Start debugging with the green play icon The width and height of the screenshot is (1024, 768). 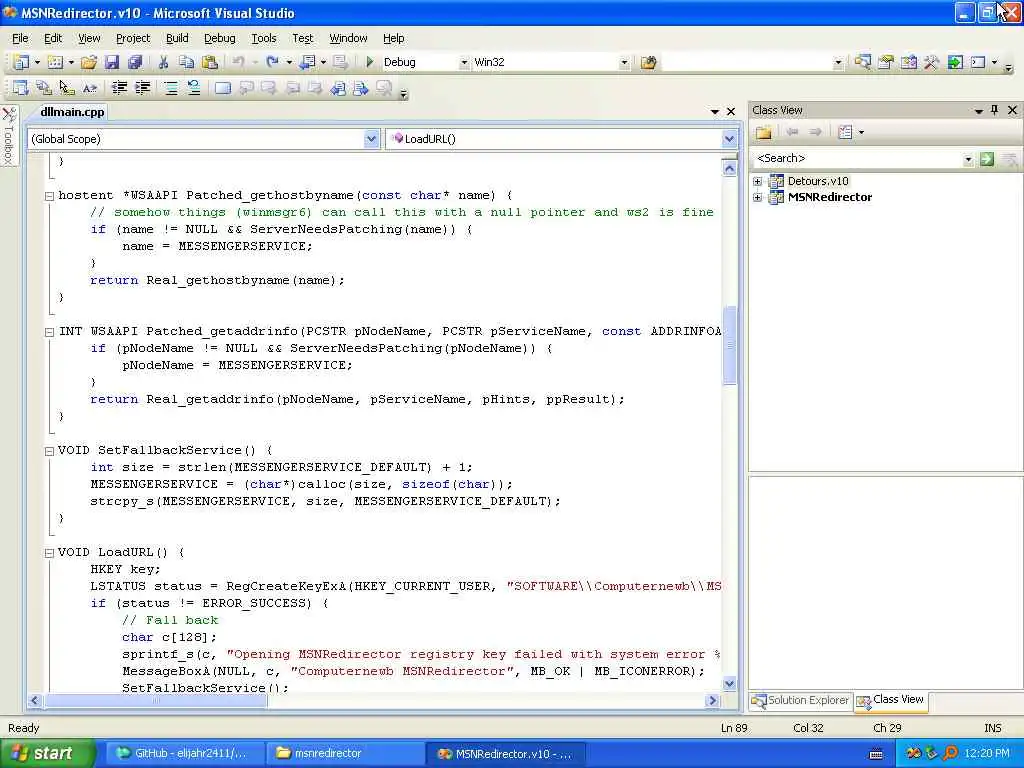[370, 62]
